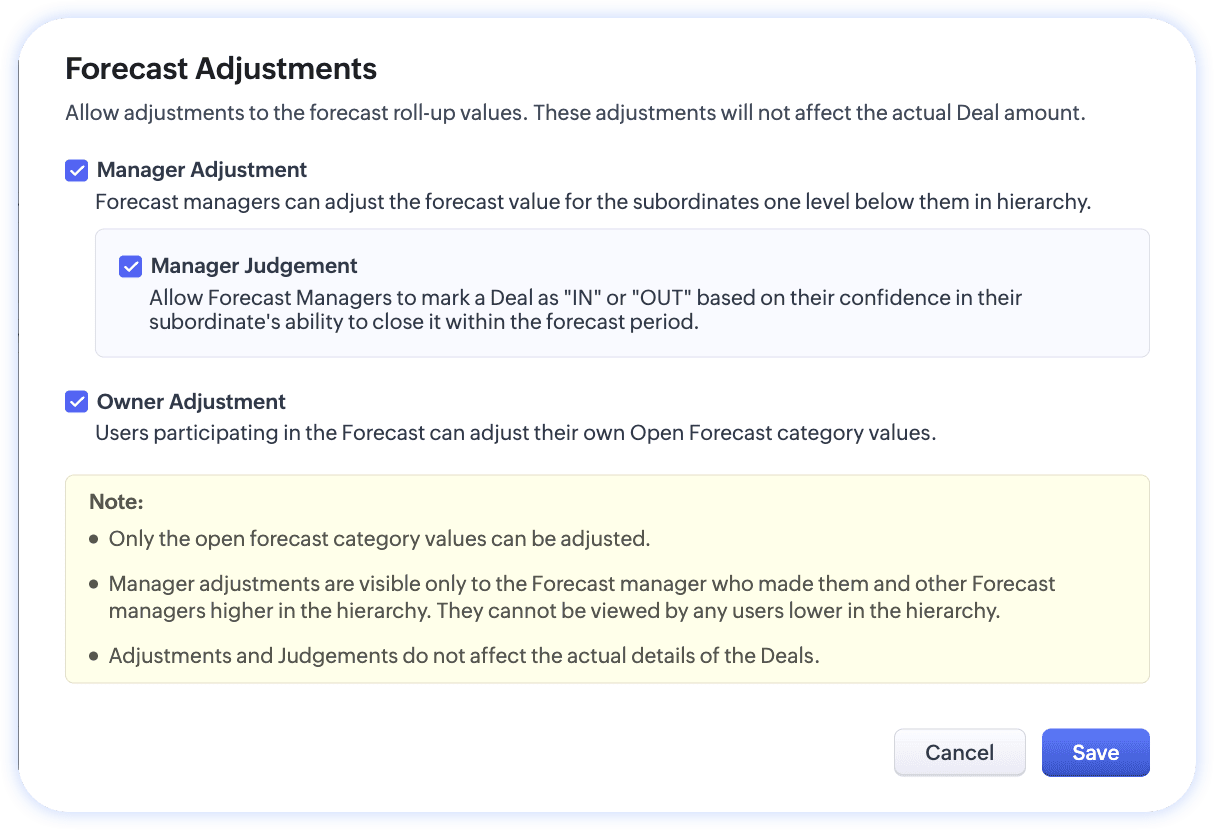1214x830 pixels.
Task: Click the bullet before the Adjustments and Judgements note
Action: click(x=94, y=657)
